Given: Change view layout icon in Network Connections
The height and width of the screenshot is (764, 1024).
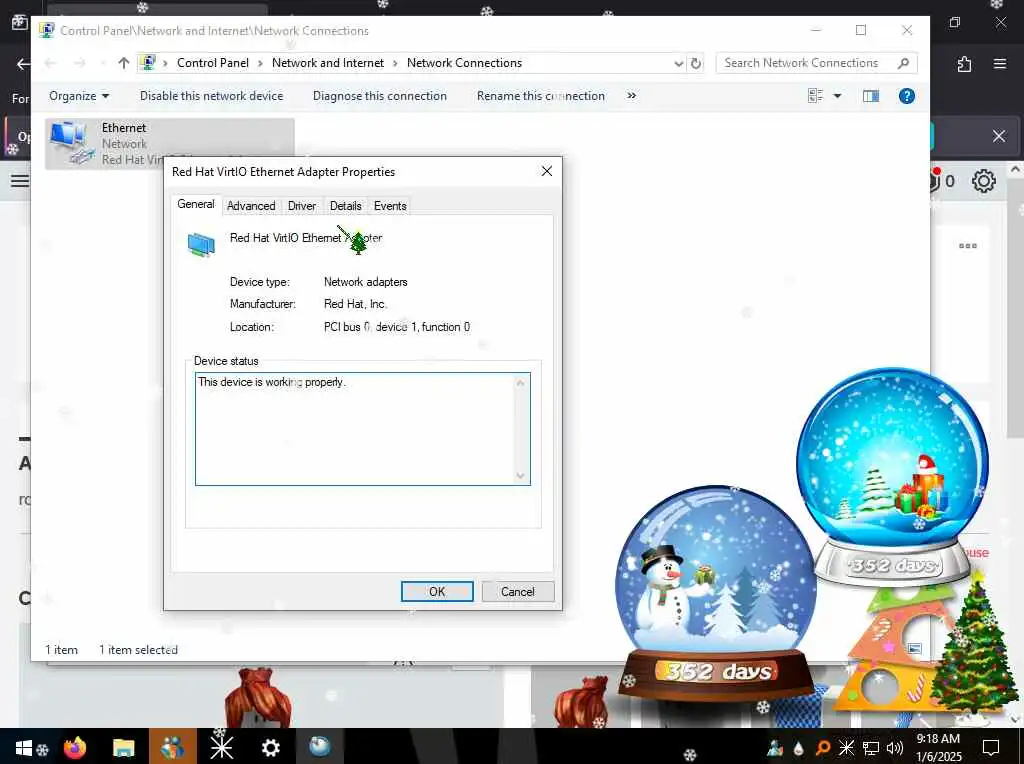Looking at the screenshot, I should [x=816, y=96].
